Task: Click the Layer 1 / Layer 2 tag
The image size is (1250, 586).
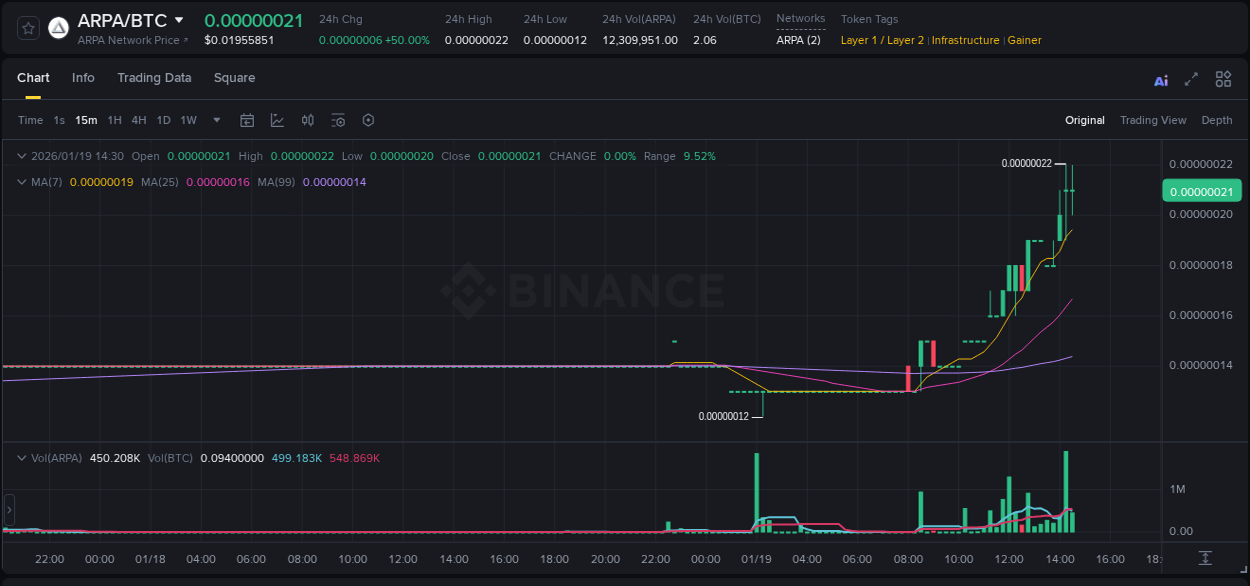Action: coord(882,40)
